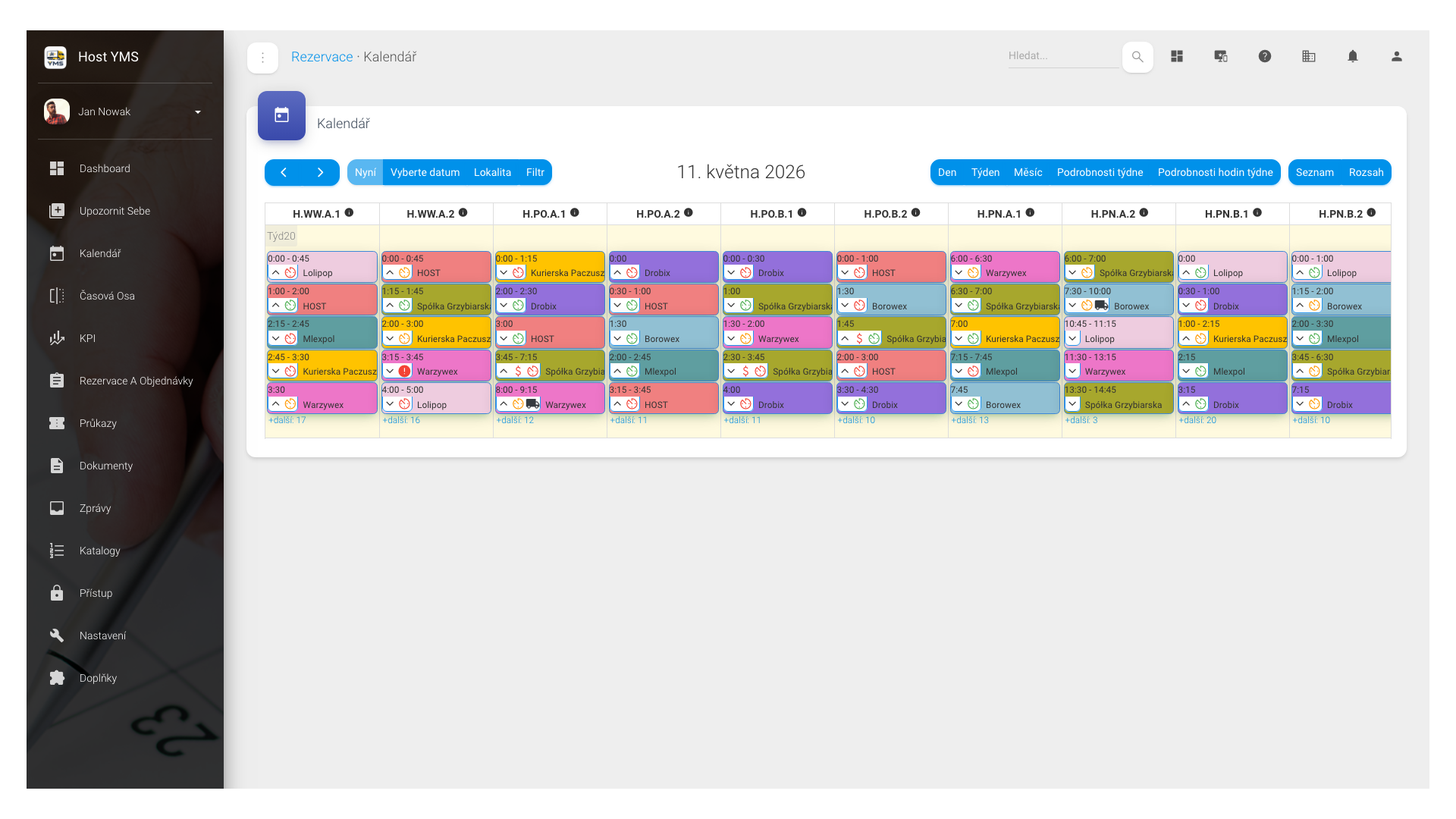Switch to Rozsah range mode
The image size is (1456, 819).
(x=1367, y=172)
